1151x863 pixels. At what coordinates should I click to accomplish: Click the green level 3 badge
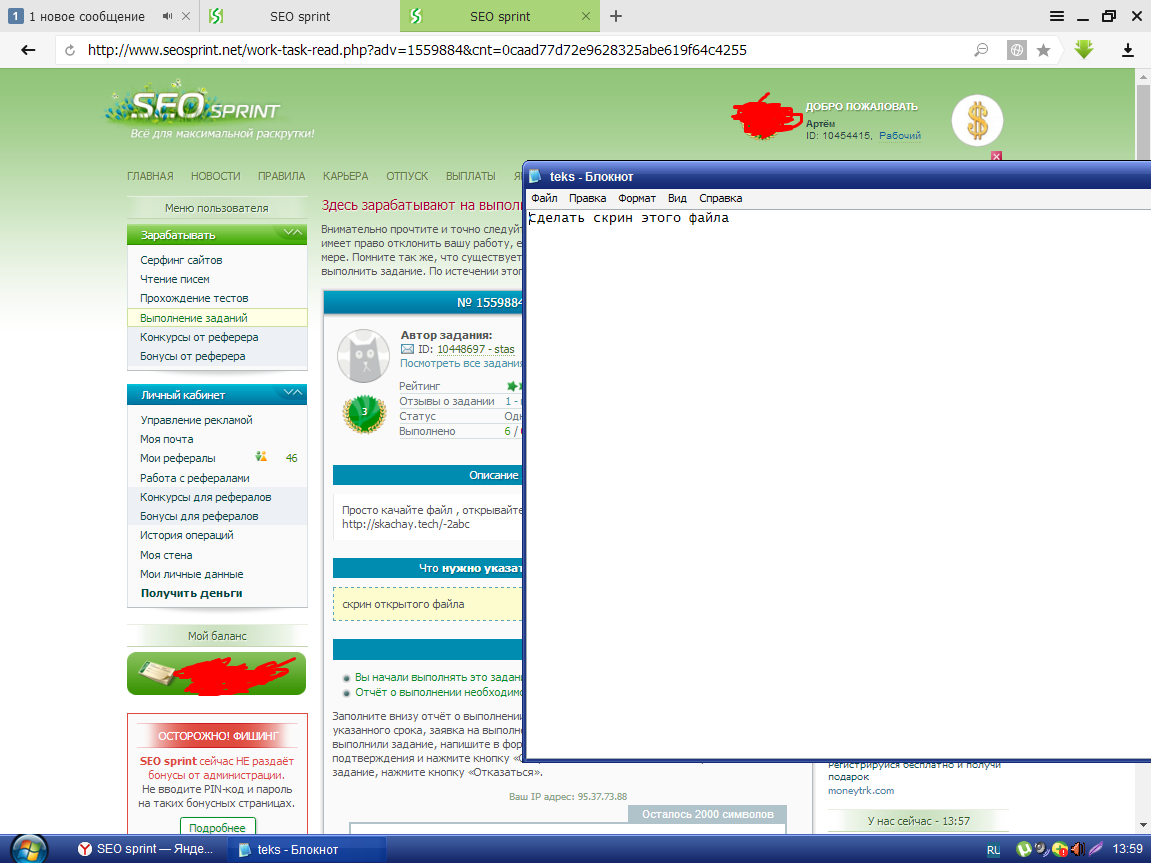click(x=364, y=413)
